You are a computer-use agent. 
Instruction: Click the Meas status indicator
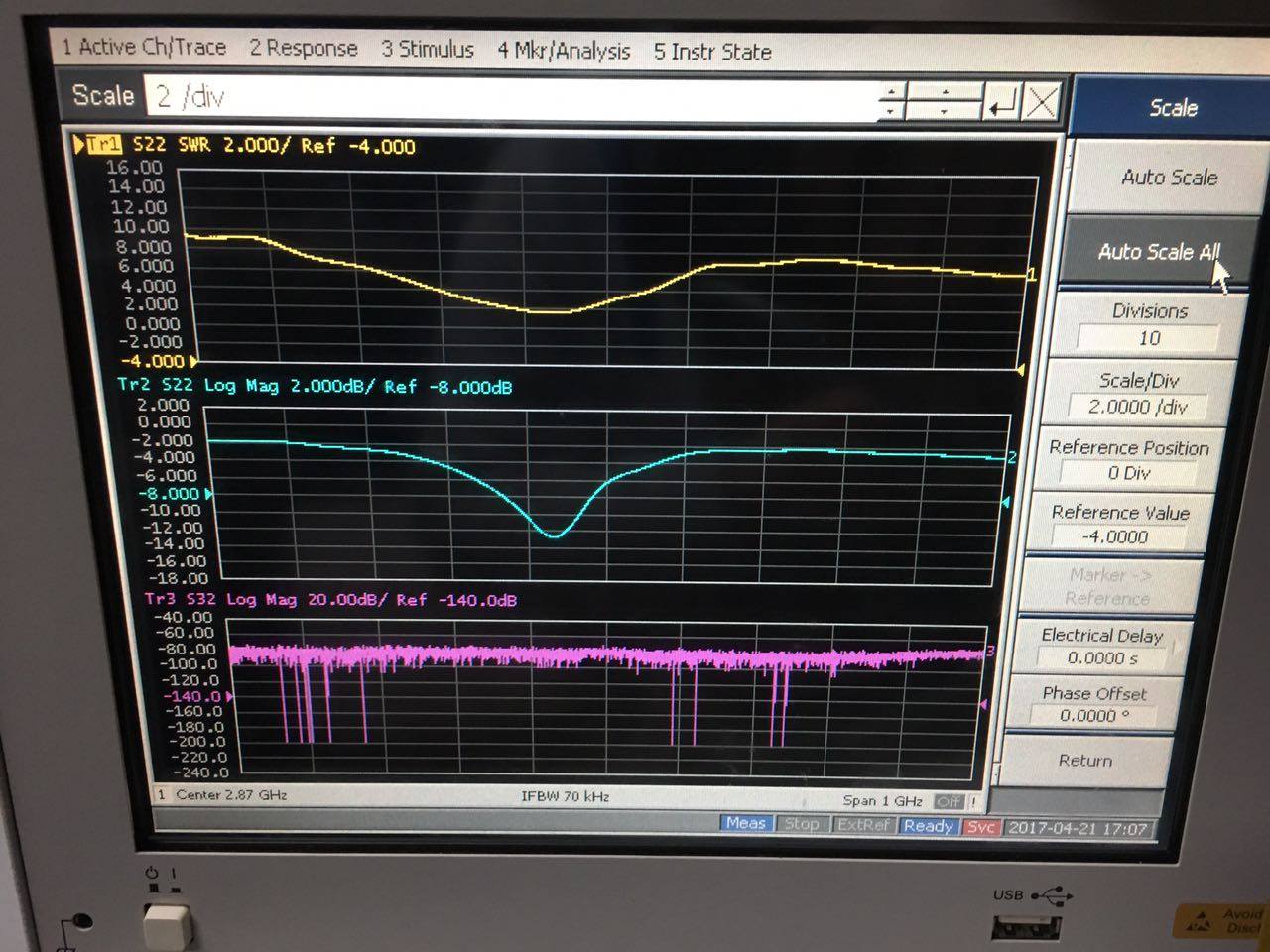click(x=745, y=824)
